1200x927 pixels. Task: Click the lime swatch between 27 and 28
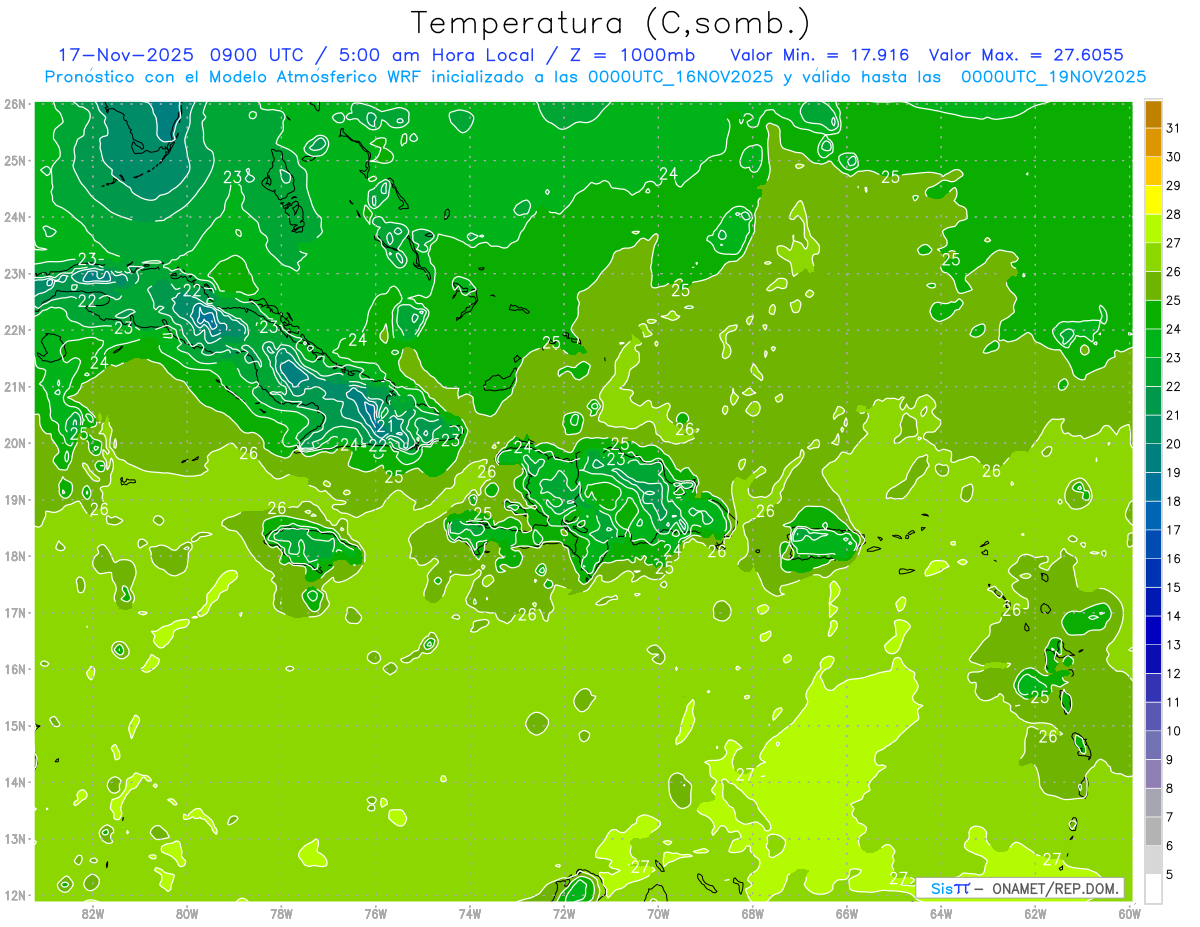tap(1154, 230)
